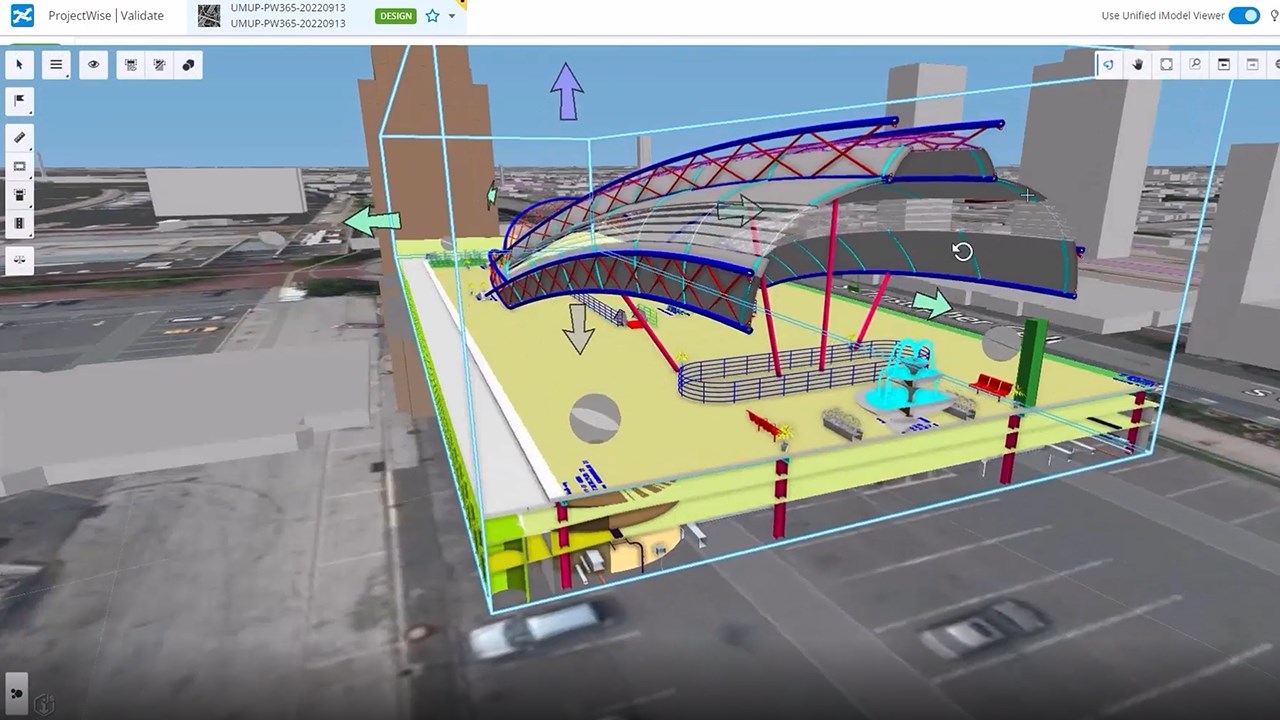
Task: Click the green right-pointing arrow near roof
Action: click(x=933, y=303)
